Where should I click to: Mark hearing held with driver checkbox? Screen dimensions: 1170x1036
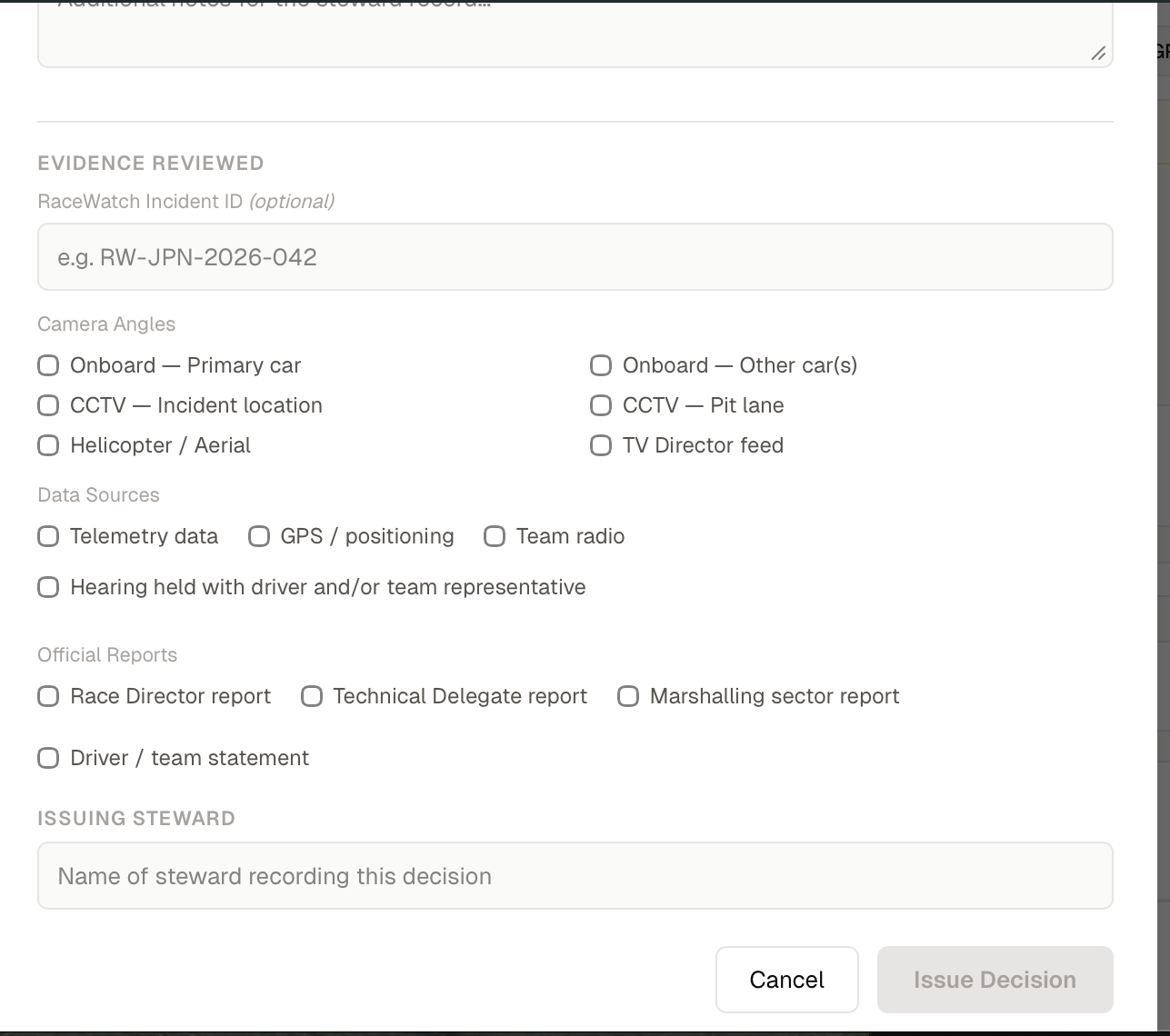pos(48,587)
